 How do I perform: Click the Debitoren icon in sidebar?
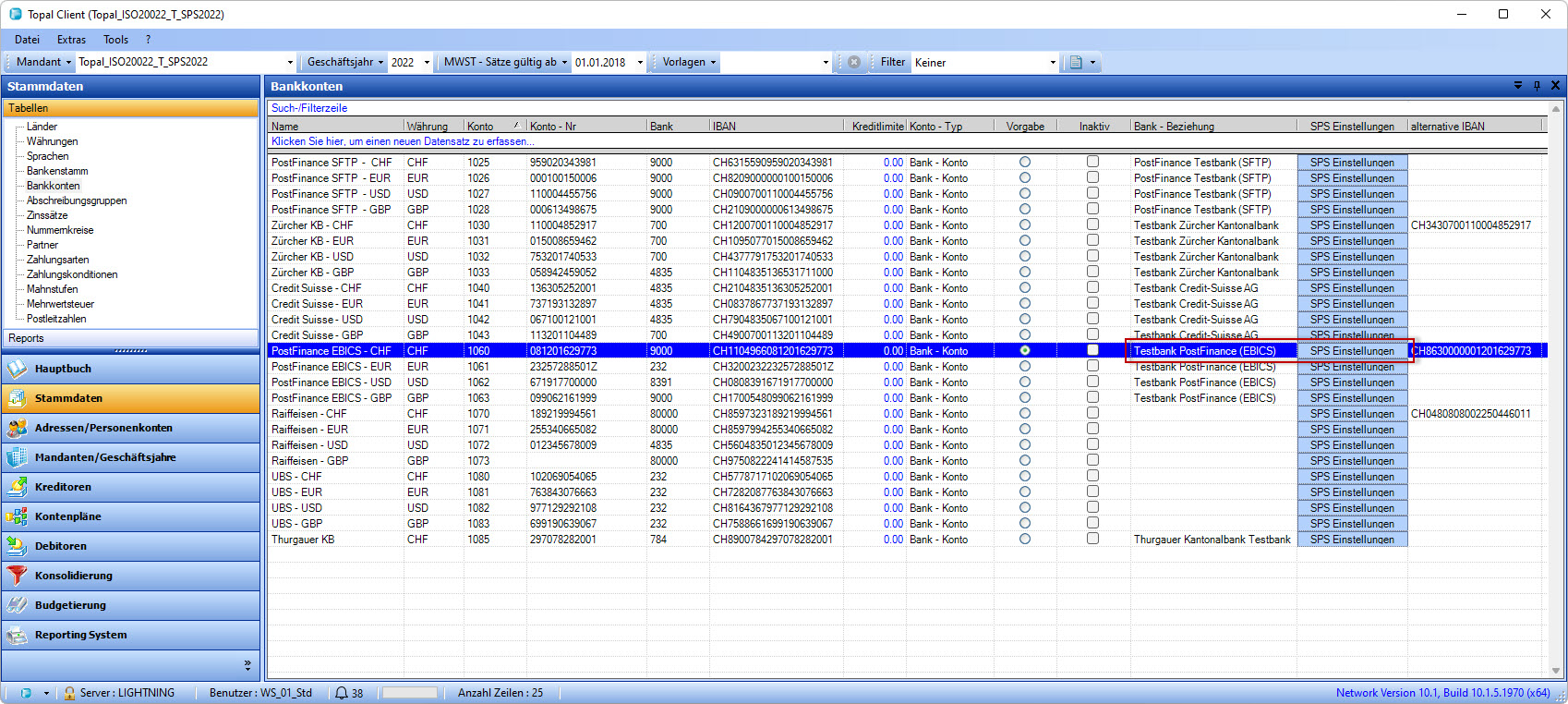tap(17, 546)
